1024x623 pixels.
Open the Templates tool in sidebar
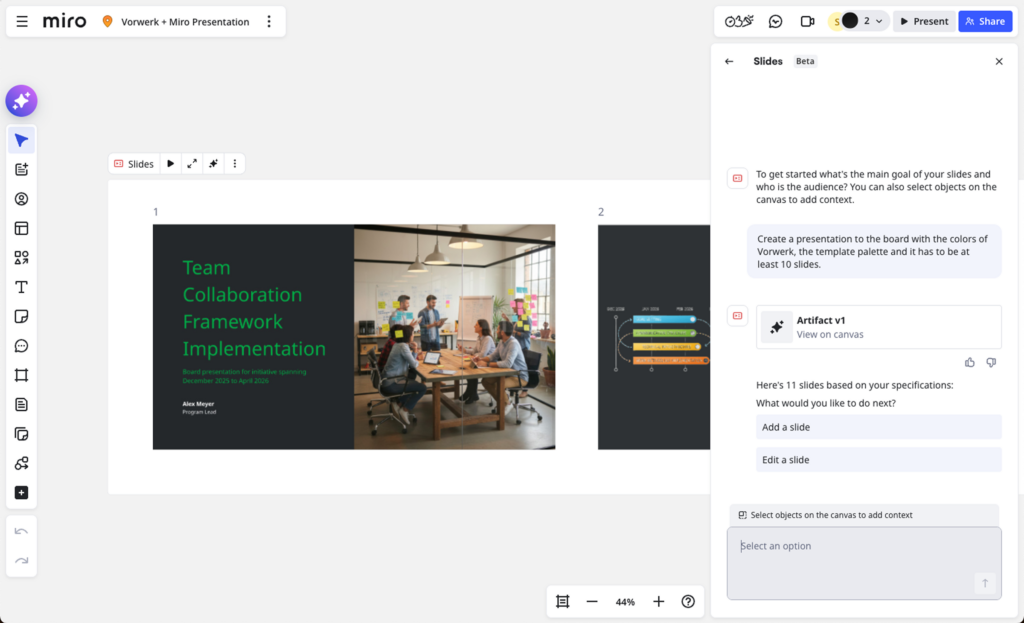(x=21, y=228)
